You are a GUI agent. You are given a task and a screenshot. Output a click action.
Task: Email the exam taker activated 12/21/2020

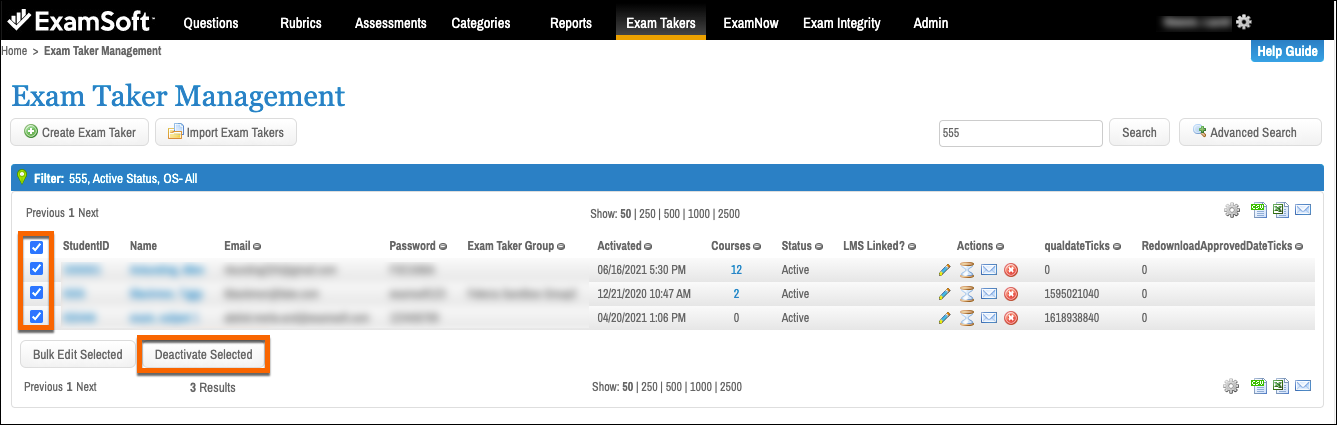click(x=989, y=294)
